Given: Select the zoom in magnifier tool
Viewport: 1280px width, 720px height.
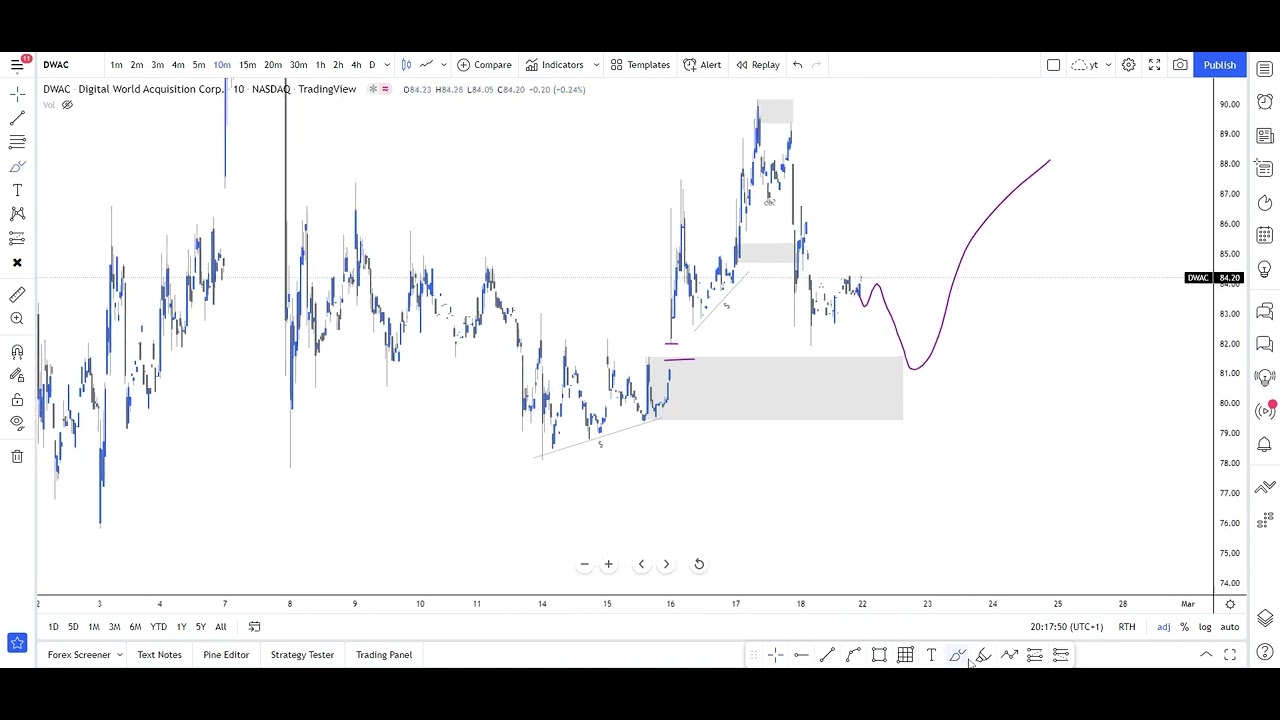Looking at the screenshot, I should (x=17, y=318).
